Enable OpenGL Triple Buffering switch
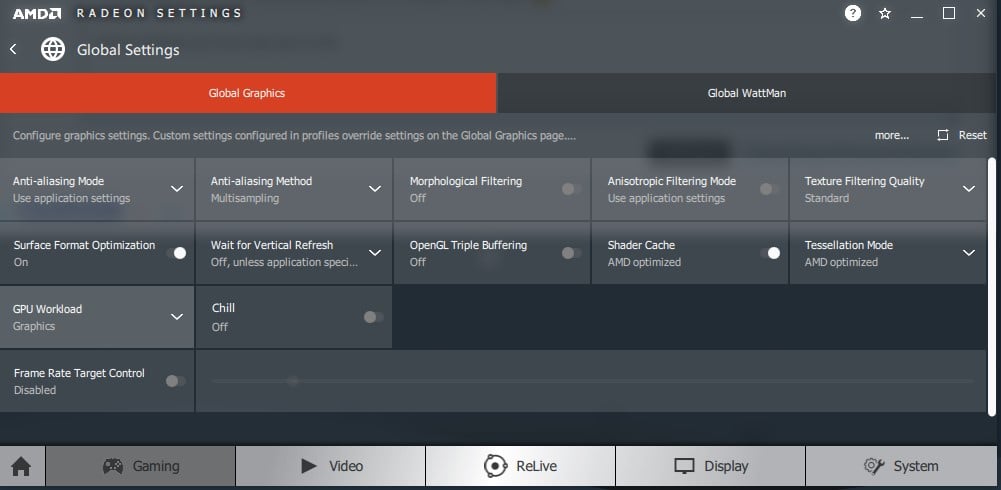 tap(571, 253)
